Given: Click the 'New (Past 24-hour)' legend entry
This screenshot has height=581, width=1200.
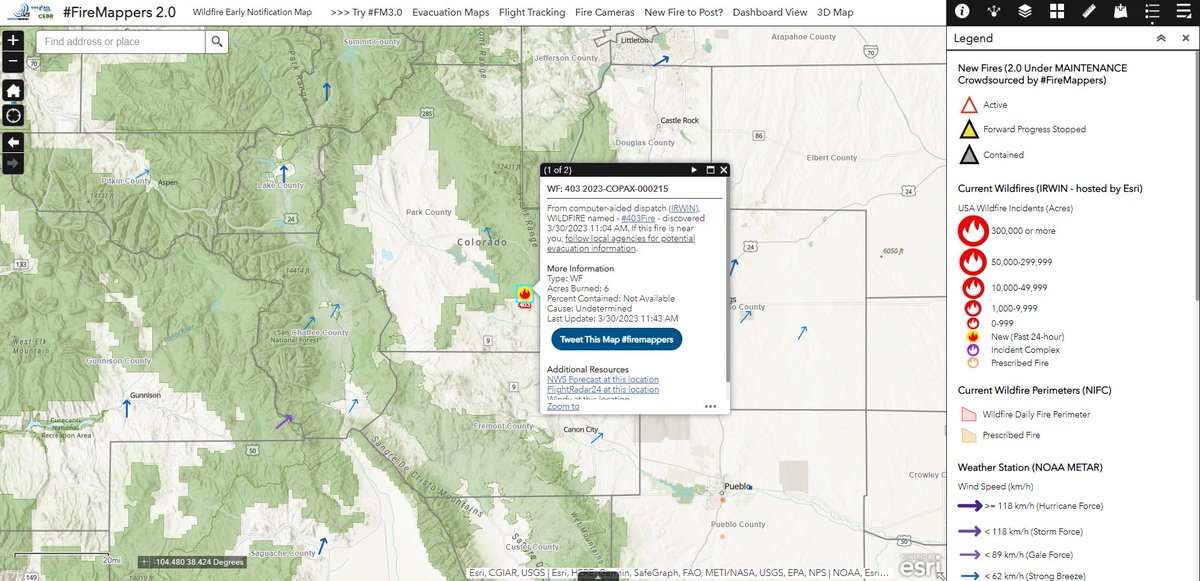Looking at the screenshot, I should (1026, 337).
